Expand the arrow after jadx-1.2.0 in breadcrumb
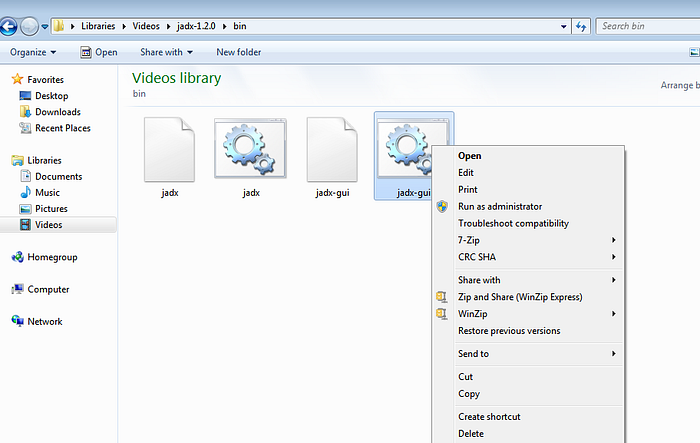Image resolution: width=700 pixels, height=443 pixels. pos(225,26)
